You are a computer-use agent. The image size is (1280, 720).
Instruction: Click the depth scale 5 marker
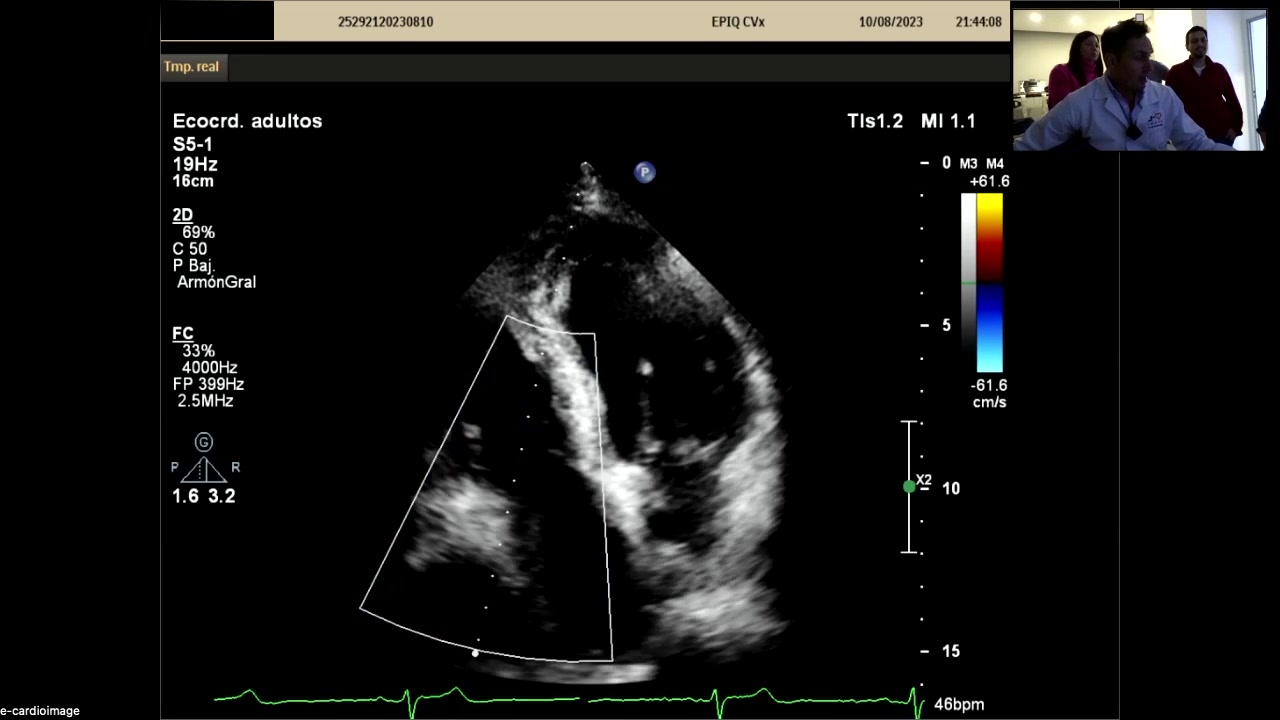point(946,326)
